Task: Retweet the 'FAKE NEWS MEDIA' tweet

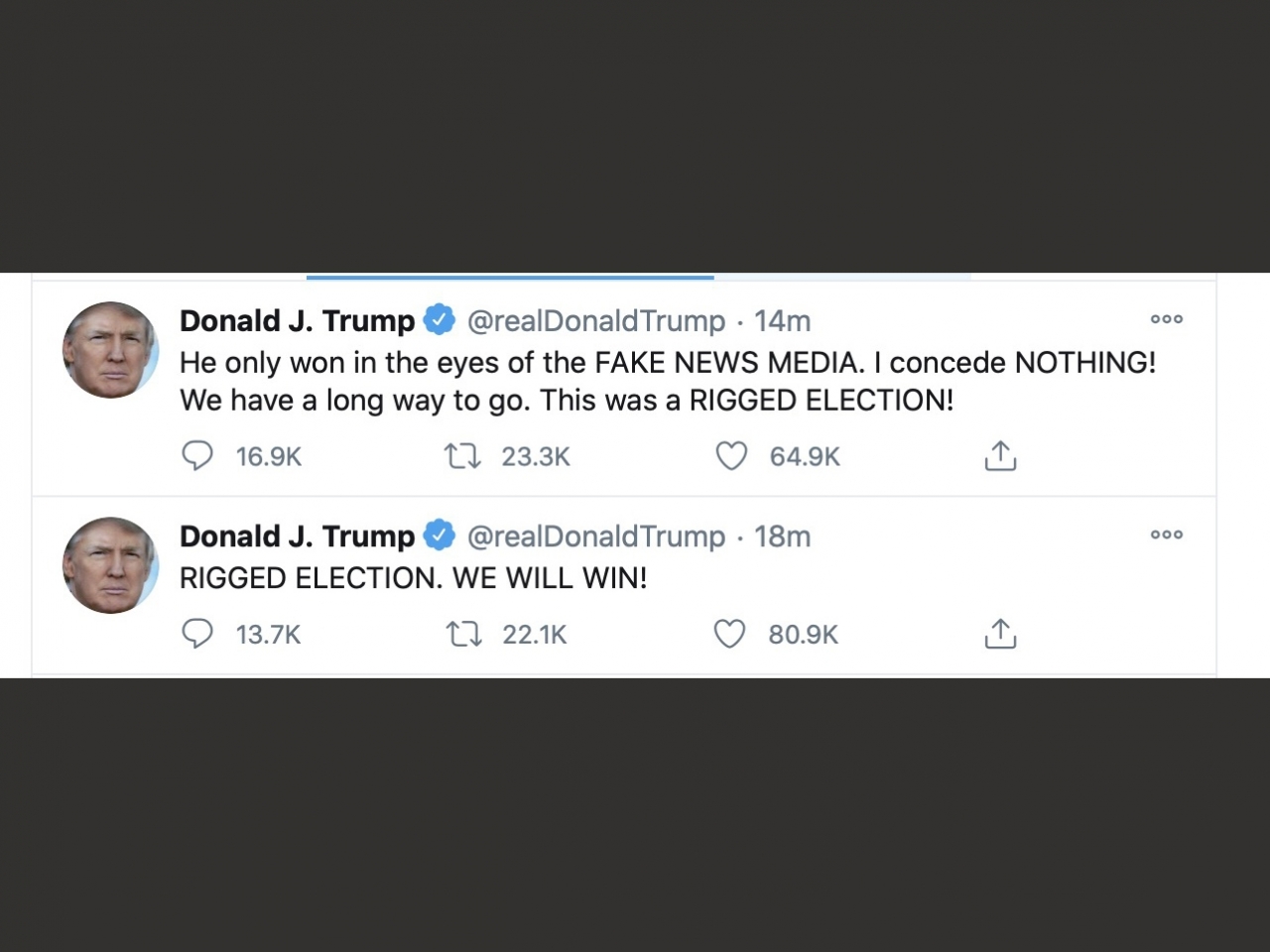Action: pyautogui.click(x=462, y=456)
